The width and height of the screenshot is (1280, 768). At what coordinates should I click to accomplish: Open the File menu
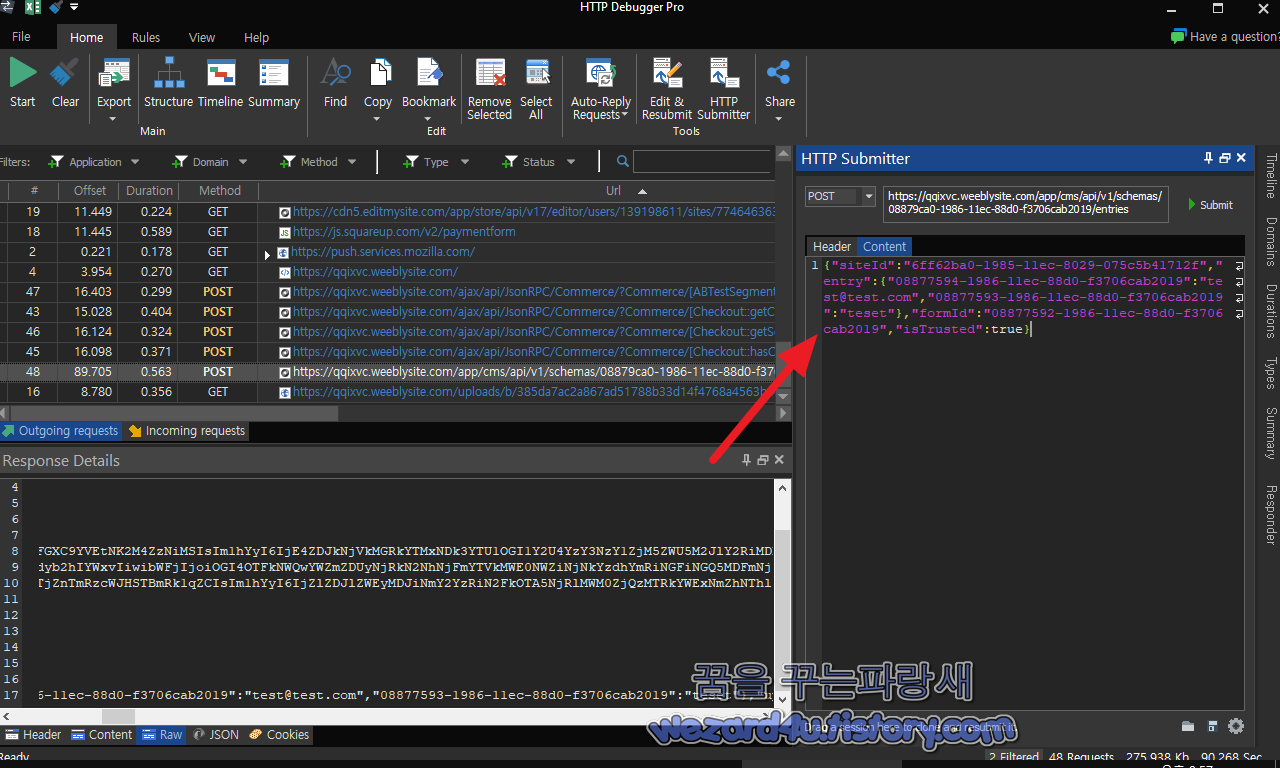pyautogui.click(x=21, y=37)
